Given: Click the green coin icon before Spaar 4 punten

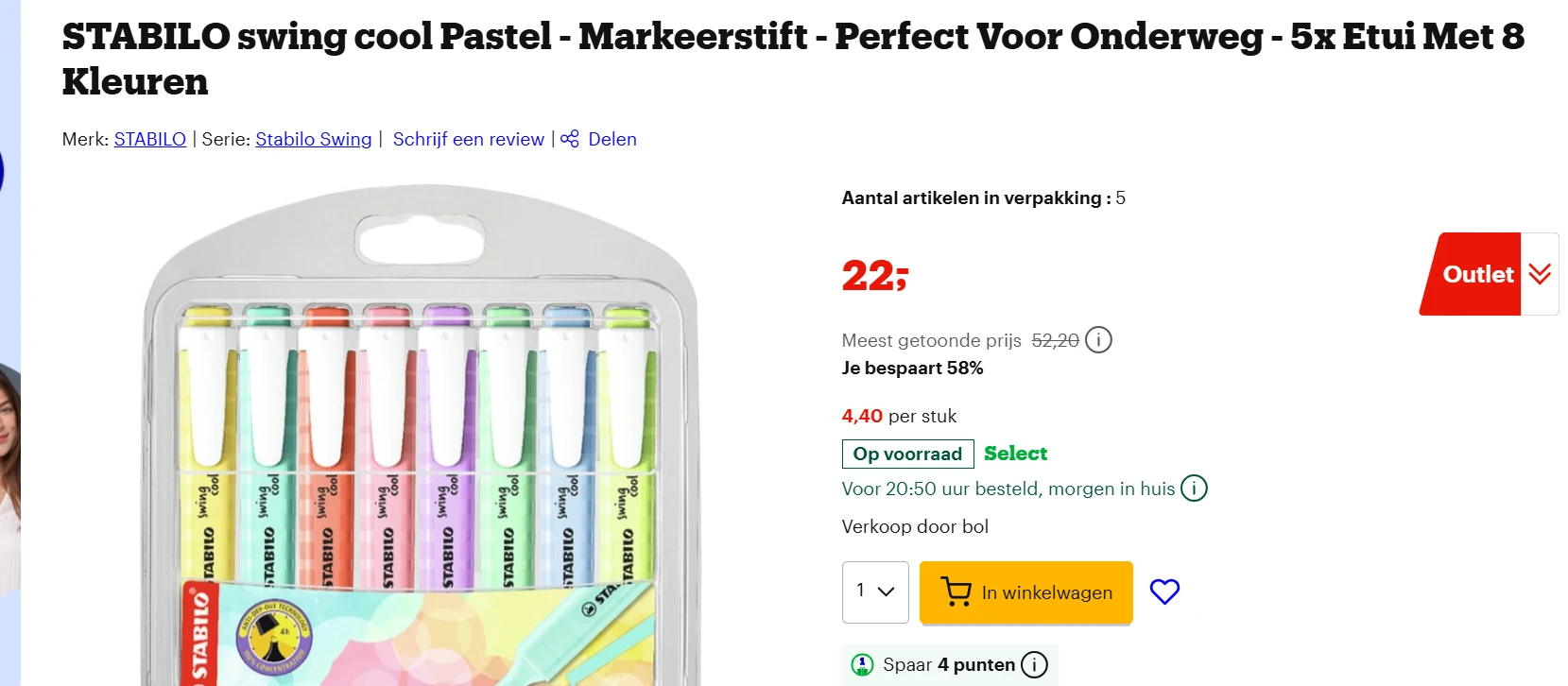Looking at the screenshot, I should (x=863, y=664).
